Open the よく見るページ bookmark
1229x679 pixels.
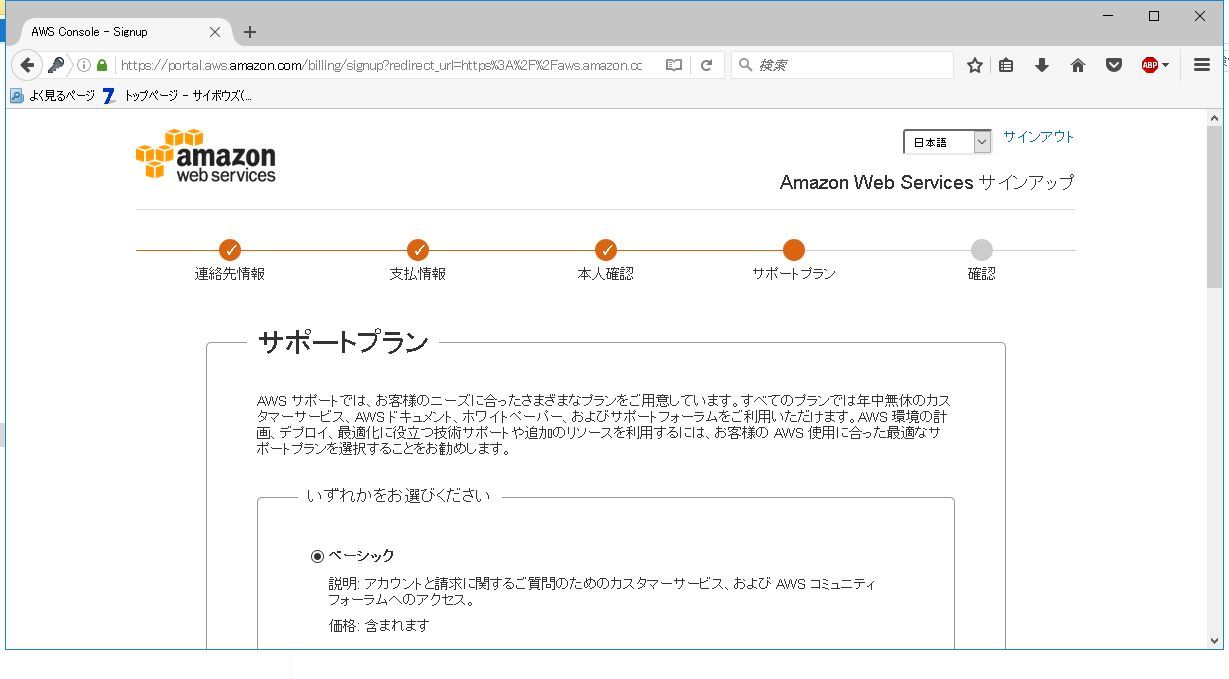tap(52, 96)
